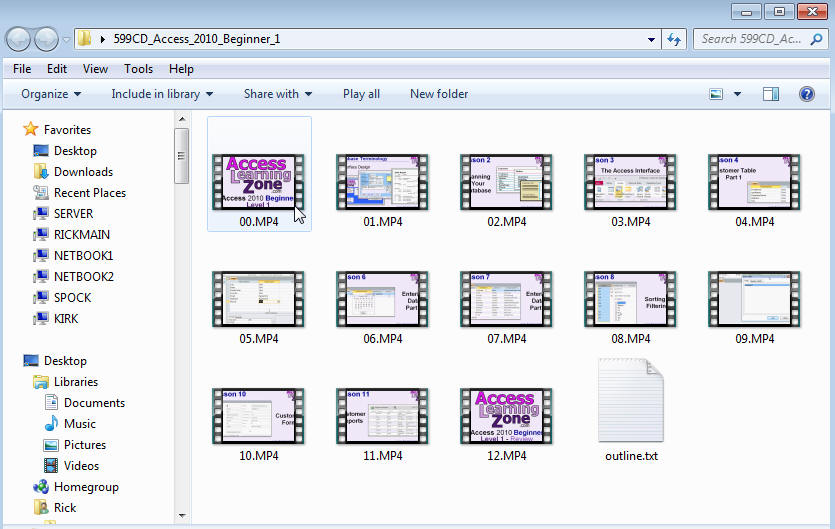This screenshot has width=835, height=529.
Task: Select the outline.txt file icon
Action: (x=631, y=399)
